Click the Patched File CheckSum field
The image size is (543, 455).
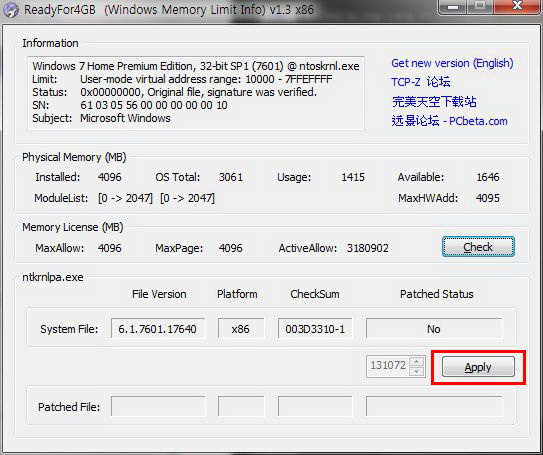pyautogui.click(x=315, y=407)
